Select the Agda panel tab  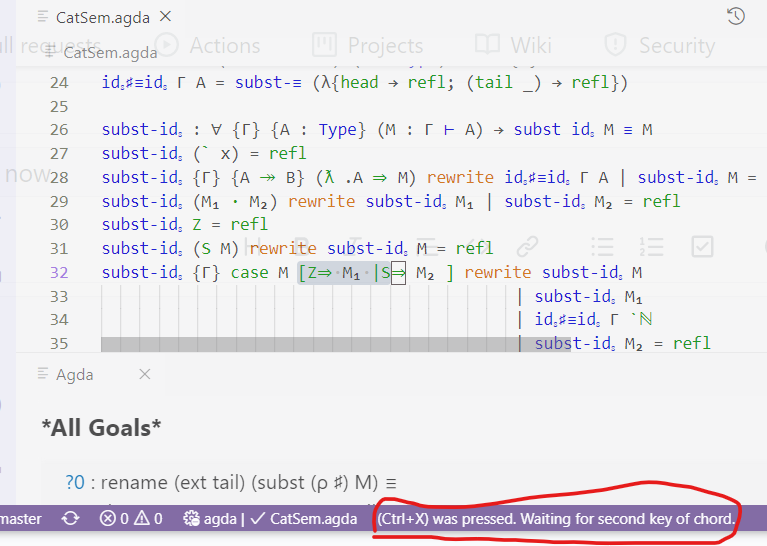tap(74, 375)
